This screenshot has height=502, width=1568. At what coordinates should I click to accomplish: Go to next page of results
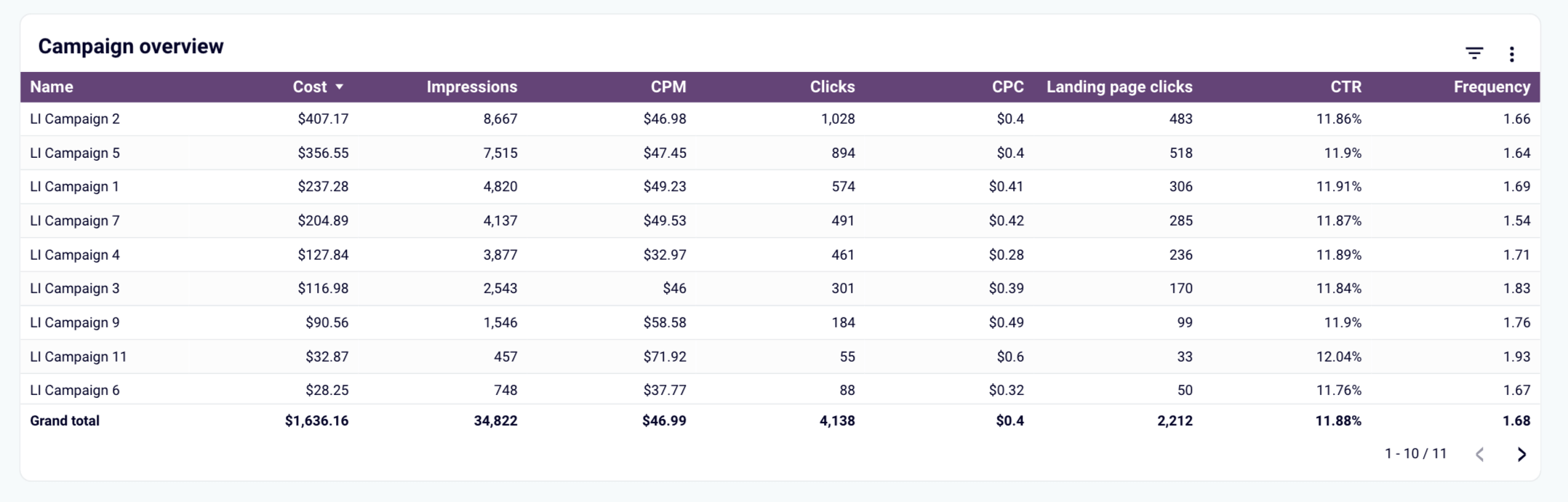(1521, 455)
